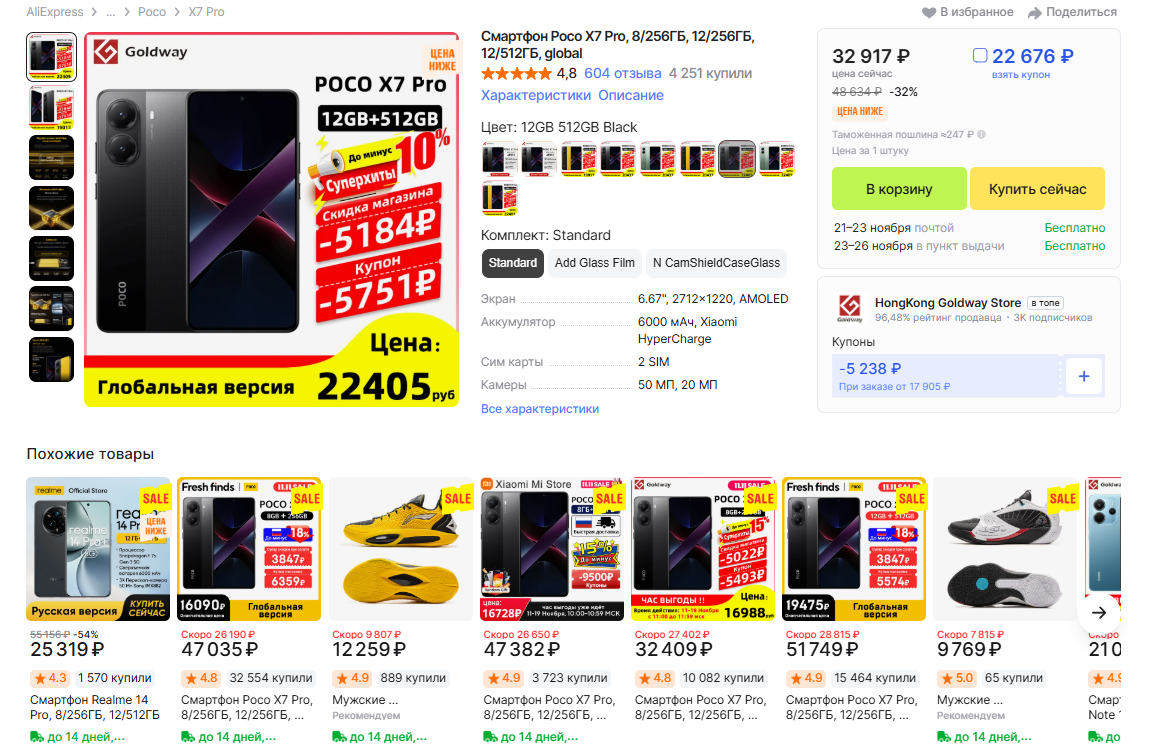Expand the breadcrumb ellipsis item
Viewport: 1176px width, 756px height.
click(x=110, y=12)
